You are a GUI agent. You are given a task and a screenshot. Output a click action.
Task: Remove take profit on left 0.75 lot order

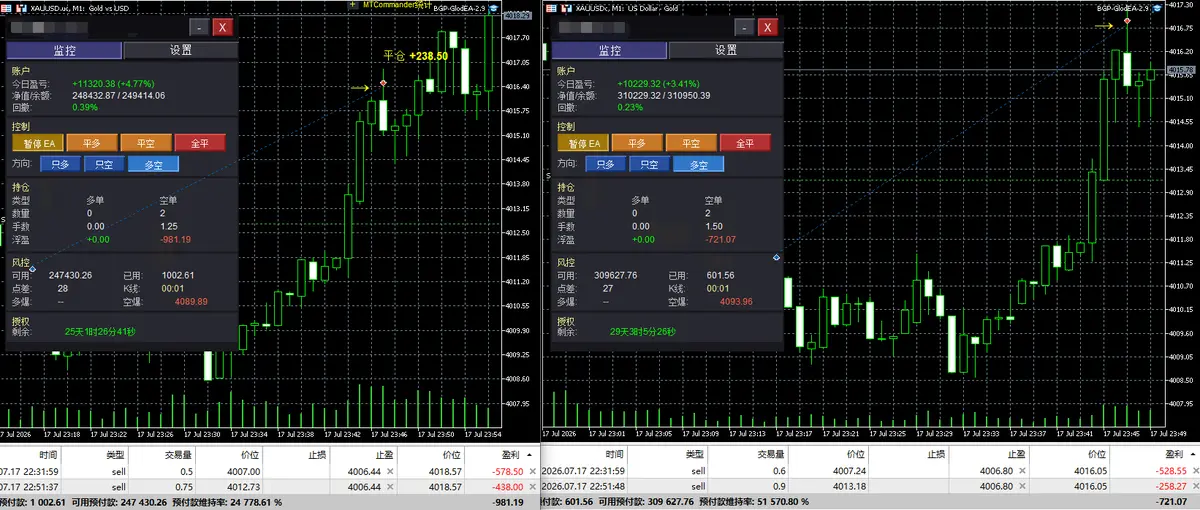(390, 486)
